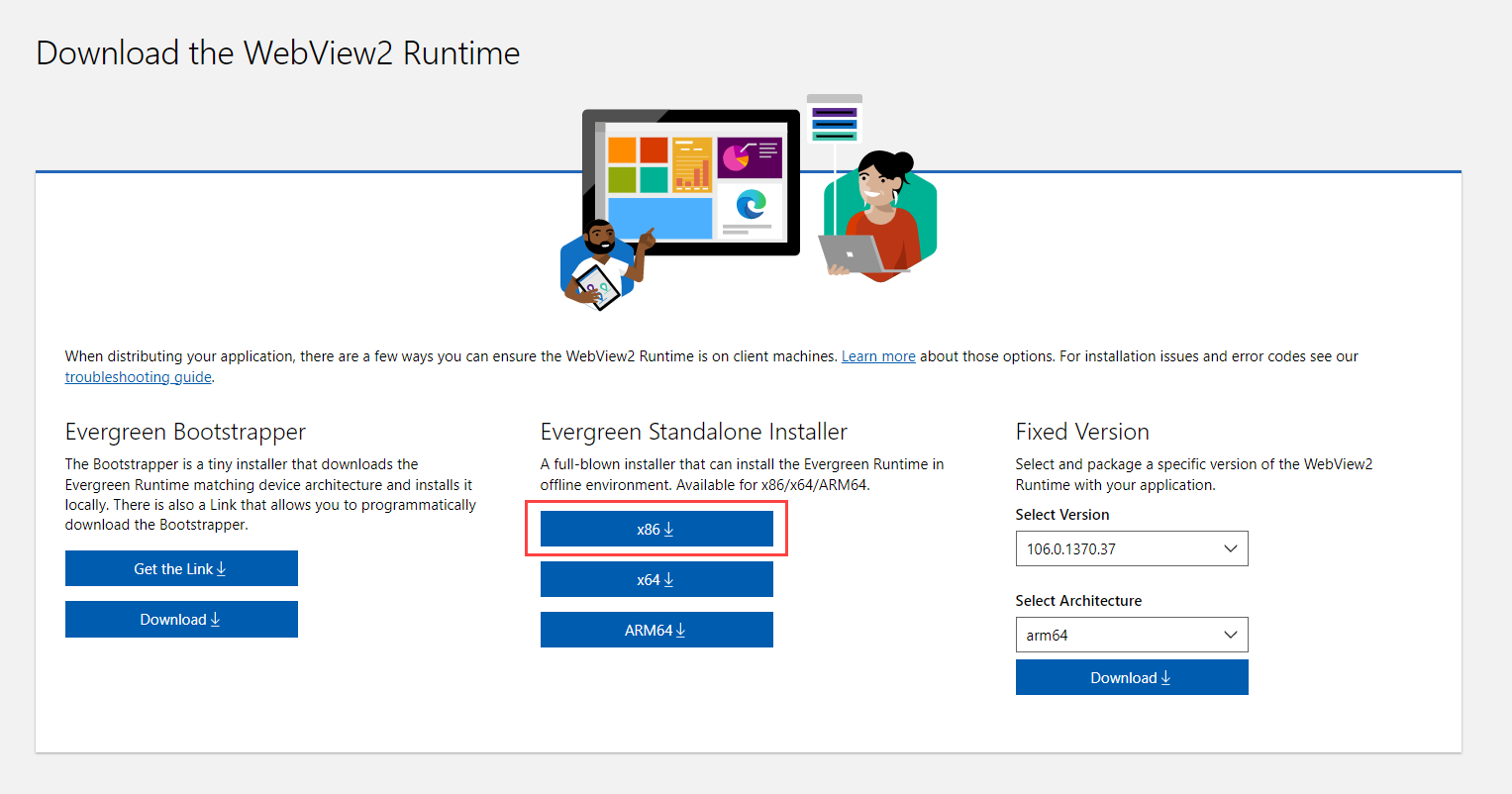
Task: Open the Learn more link
Action: [x=878, y=356]
